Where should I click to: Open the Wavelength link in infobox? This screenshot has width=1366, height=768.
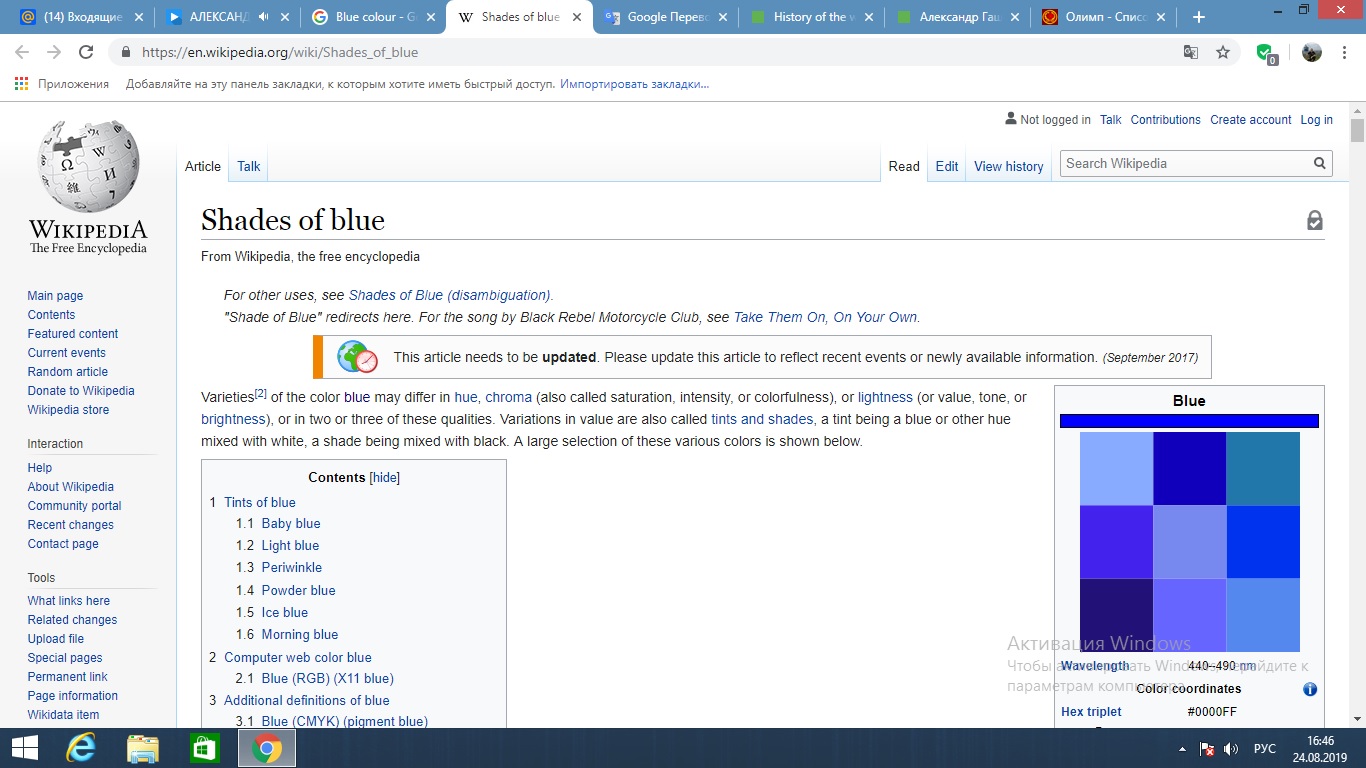1095,666
